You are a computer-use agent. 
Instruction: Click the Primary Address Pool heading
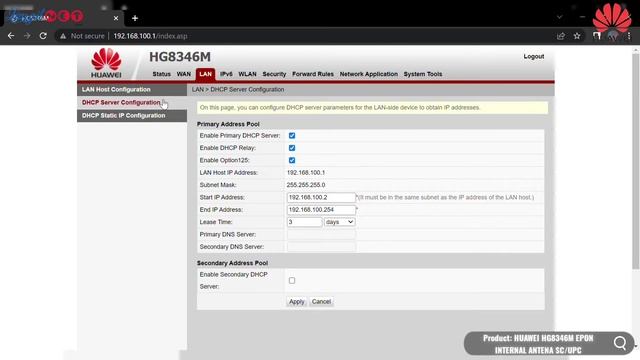(x=228, y=124)
